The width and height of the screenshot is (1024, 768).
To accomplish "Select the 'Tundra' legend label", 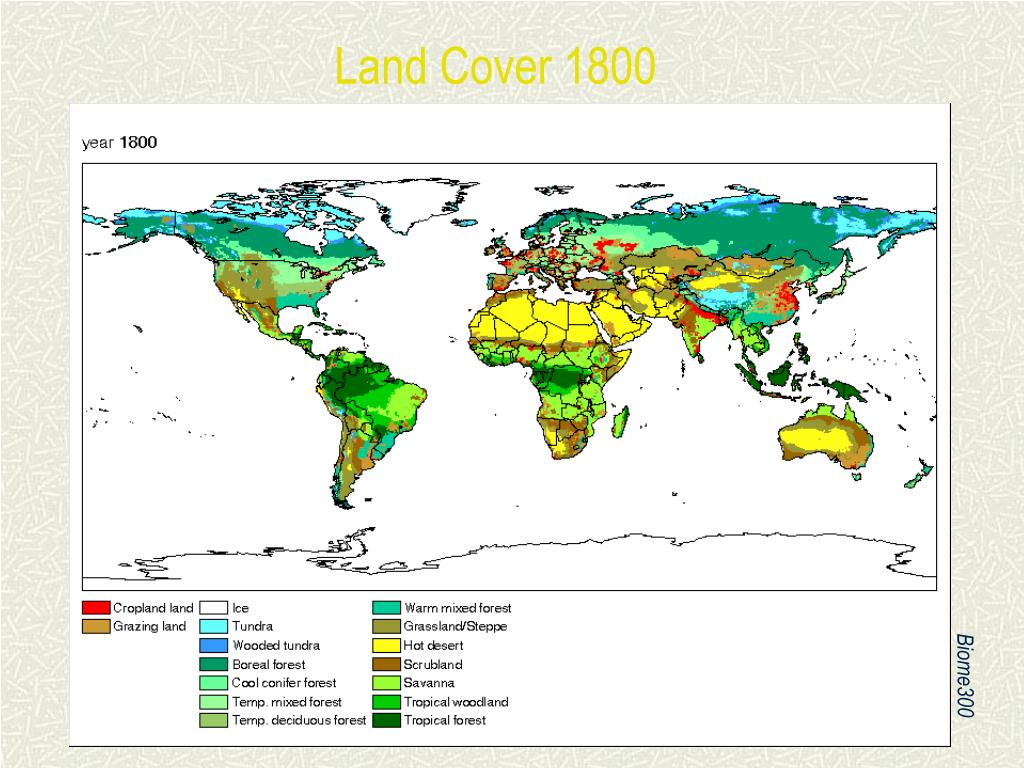I will point(252,626).
